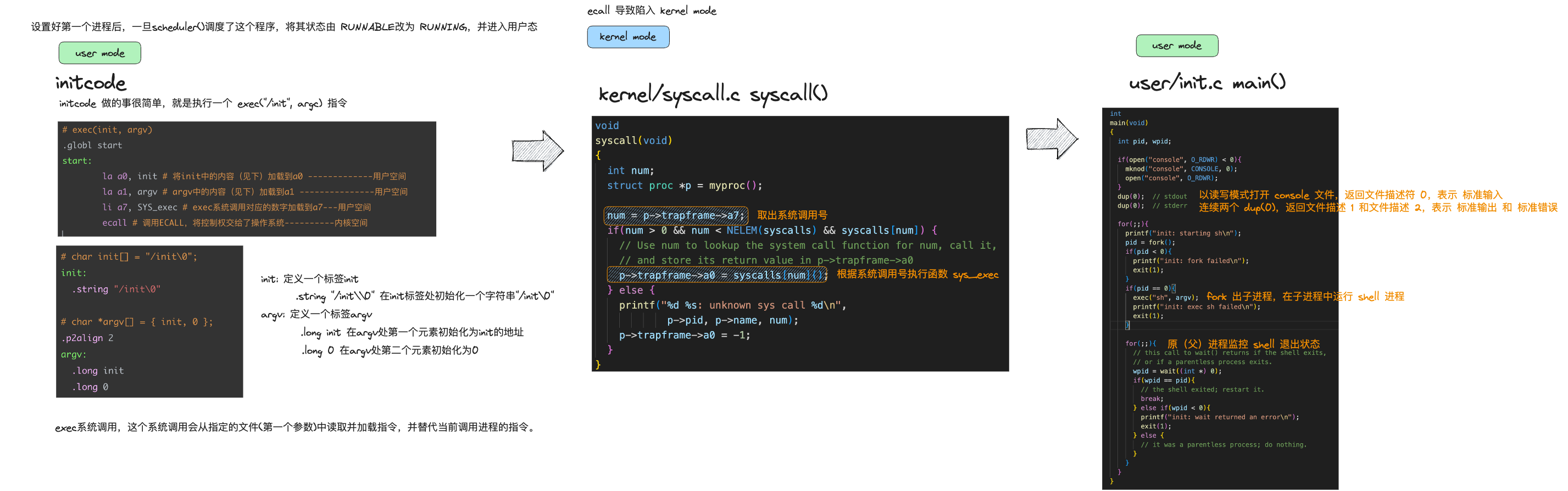This screenshot has height=491, width=1568.
Task: Click the '.long init 在argv处第一个元素' explanation
Action: click(x=412, y=333)
